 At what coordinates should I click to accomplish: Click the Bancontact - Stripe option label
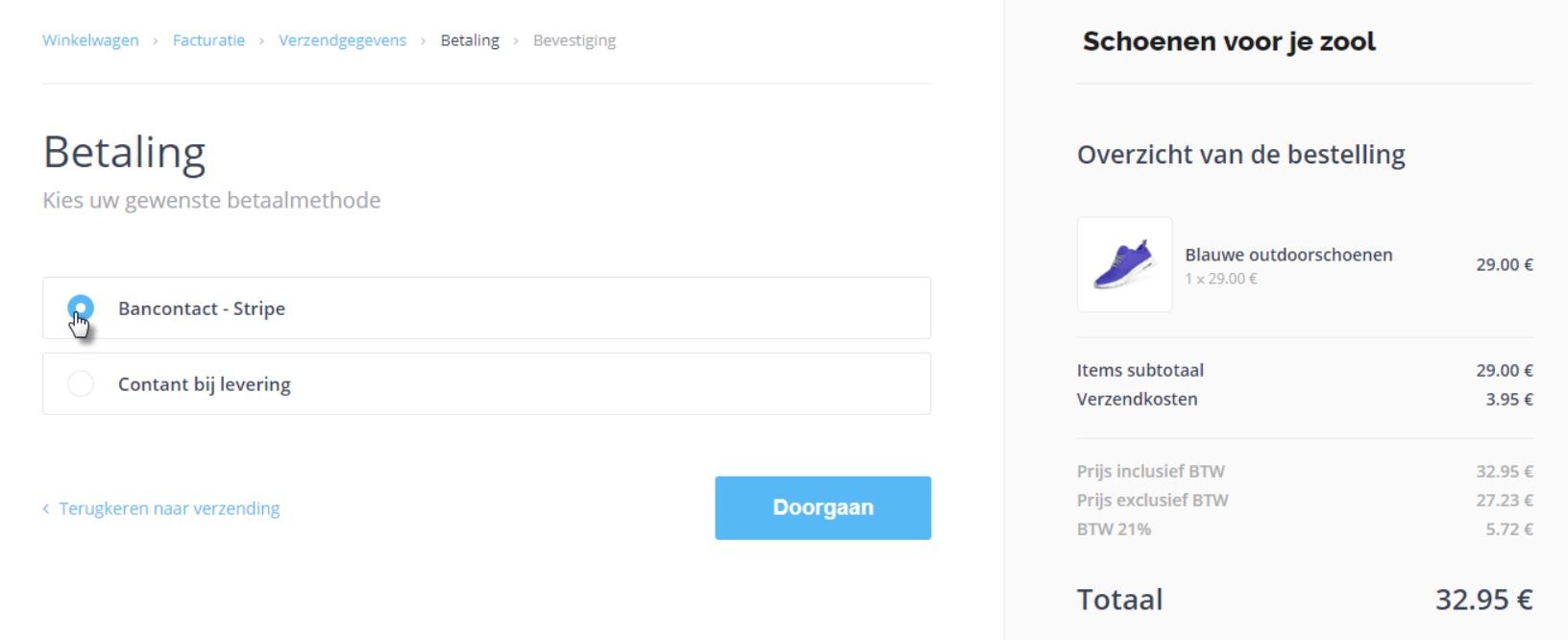tap(202, 308)
